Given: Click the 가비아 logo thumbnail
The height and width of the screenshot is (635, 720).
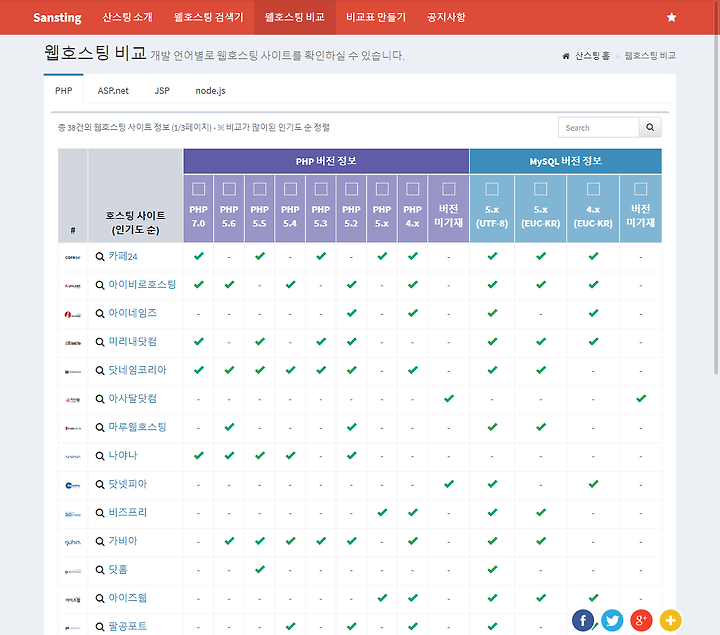Looking at the screenshot, I should pos(73,542).
